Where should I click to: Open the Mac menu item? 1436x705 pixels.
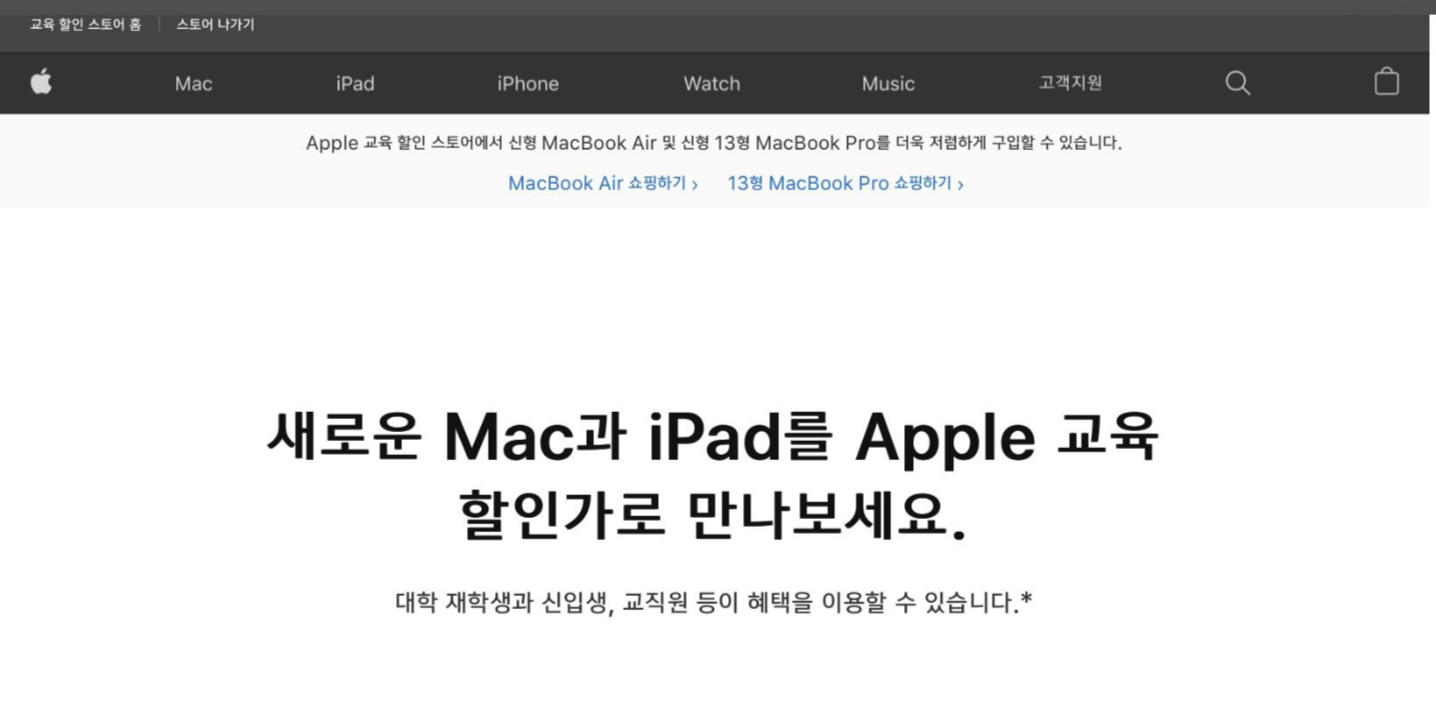[193, 84]
